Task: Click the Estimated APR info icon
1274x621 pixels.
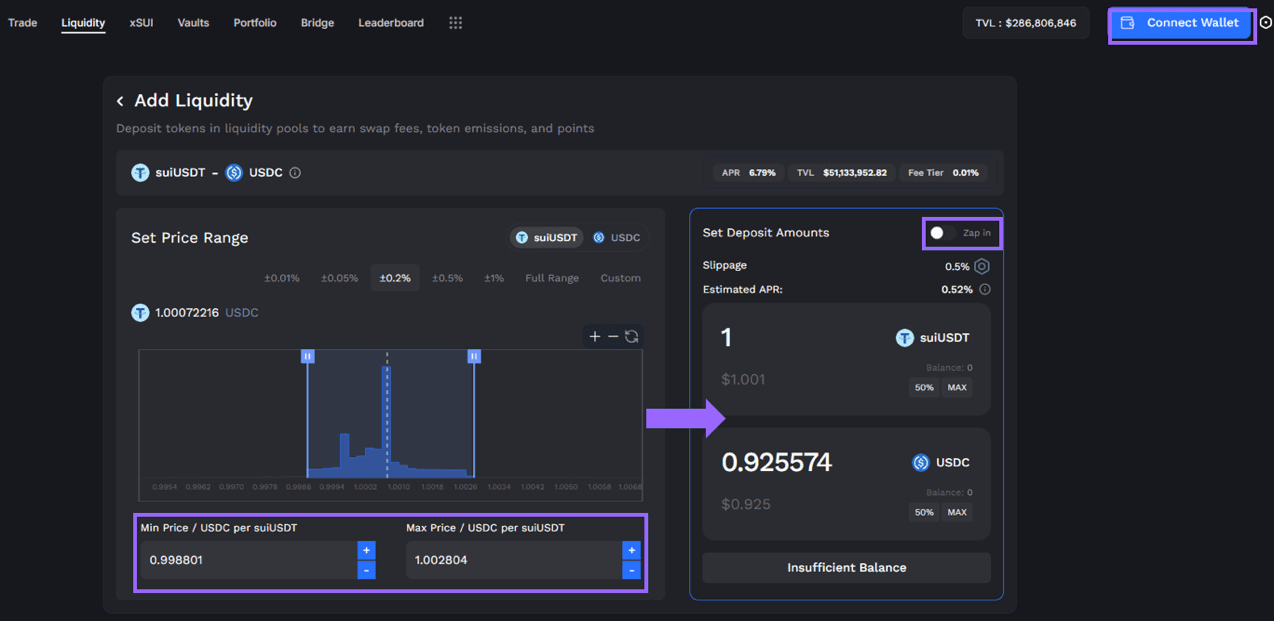Action: coord(985,290)
